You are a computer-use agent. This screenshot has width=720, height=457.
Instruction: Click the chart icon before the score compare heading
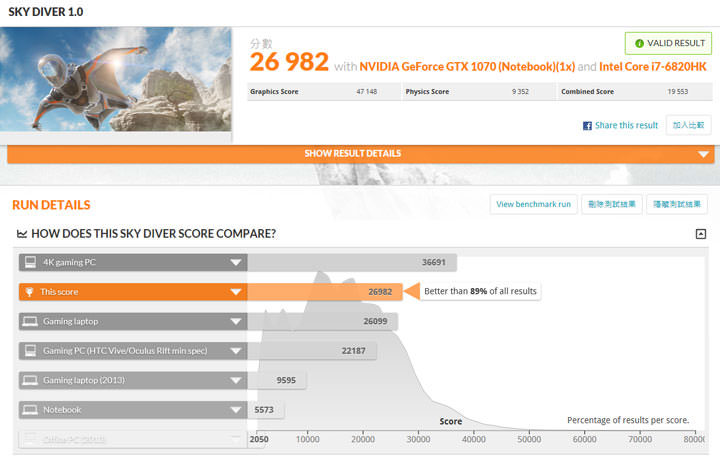[21, 234]
